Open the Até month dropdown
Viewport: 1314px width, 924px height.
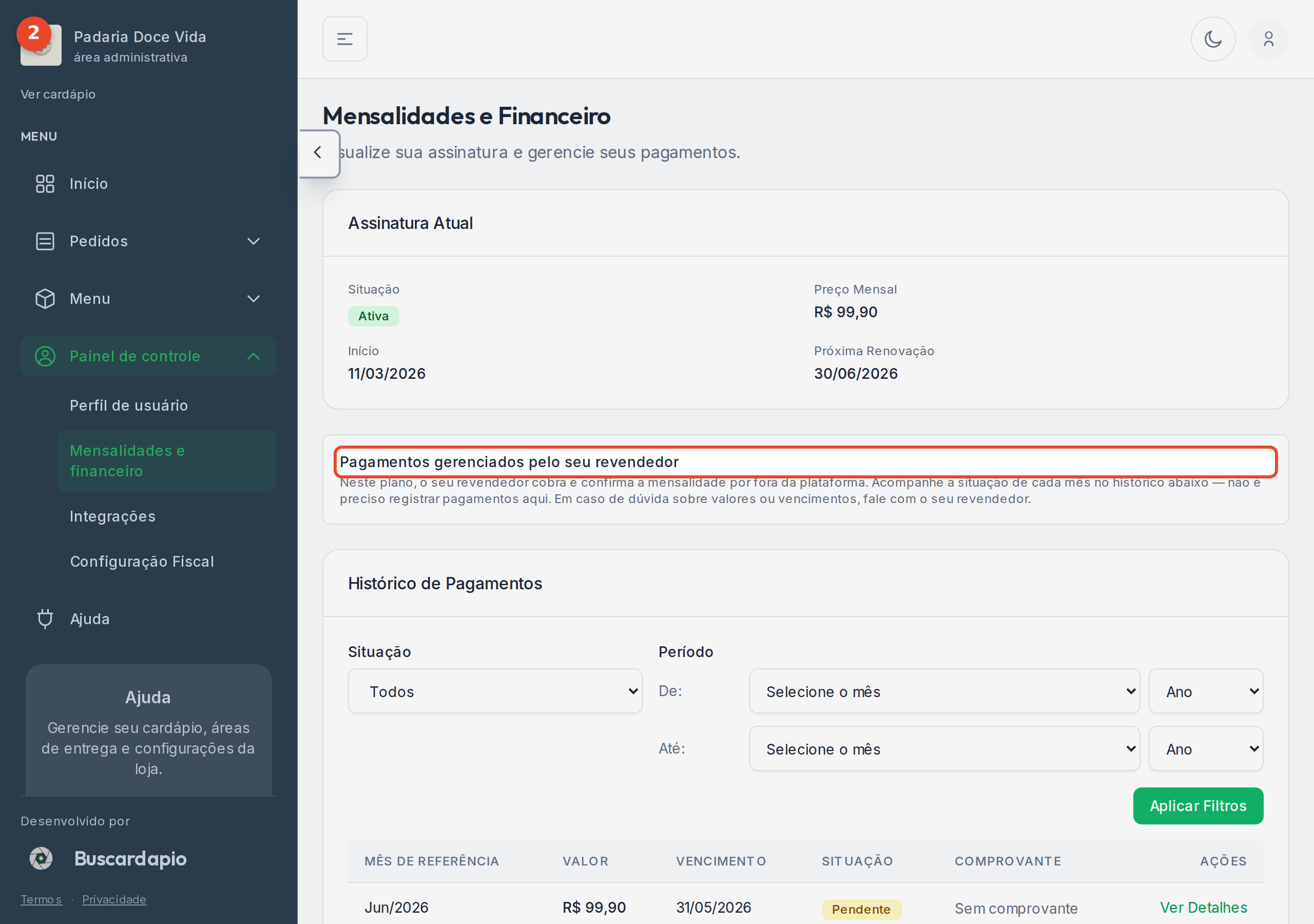coord(944,749)
